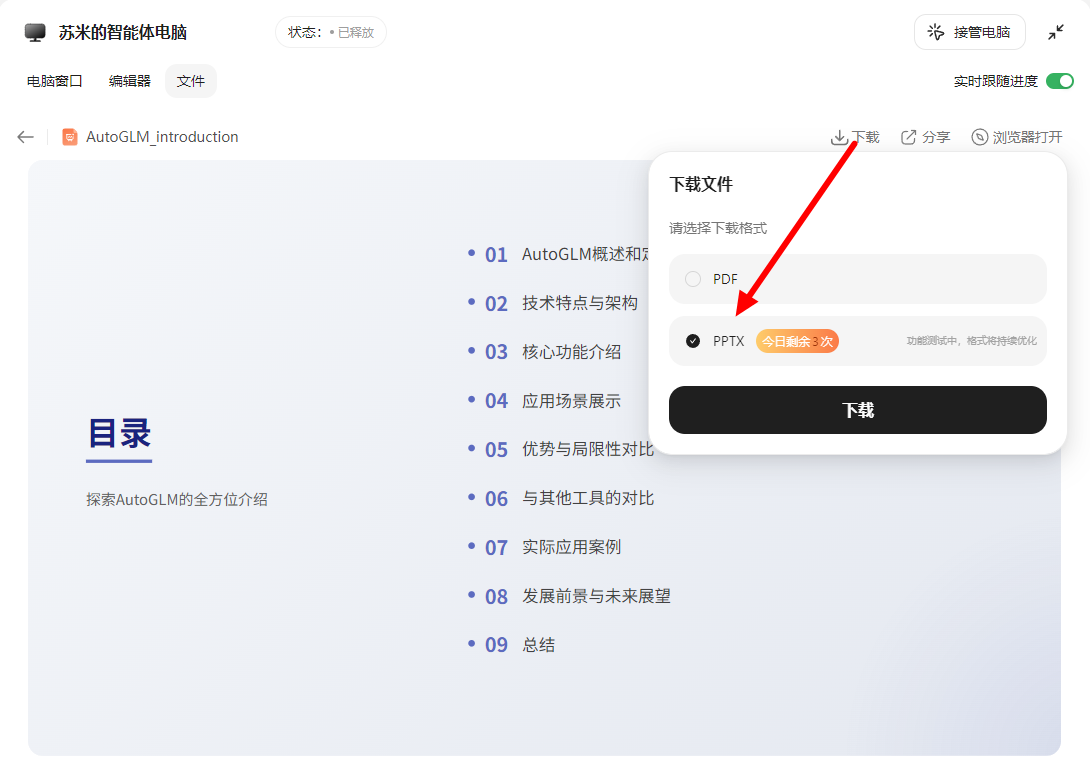Click the 今日剩余 orange badge
This screenshot has width=1090, height=765.
pyautogui.click(x=797, y=341)
